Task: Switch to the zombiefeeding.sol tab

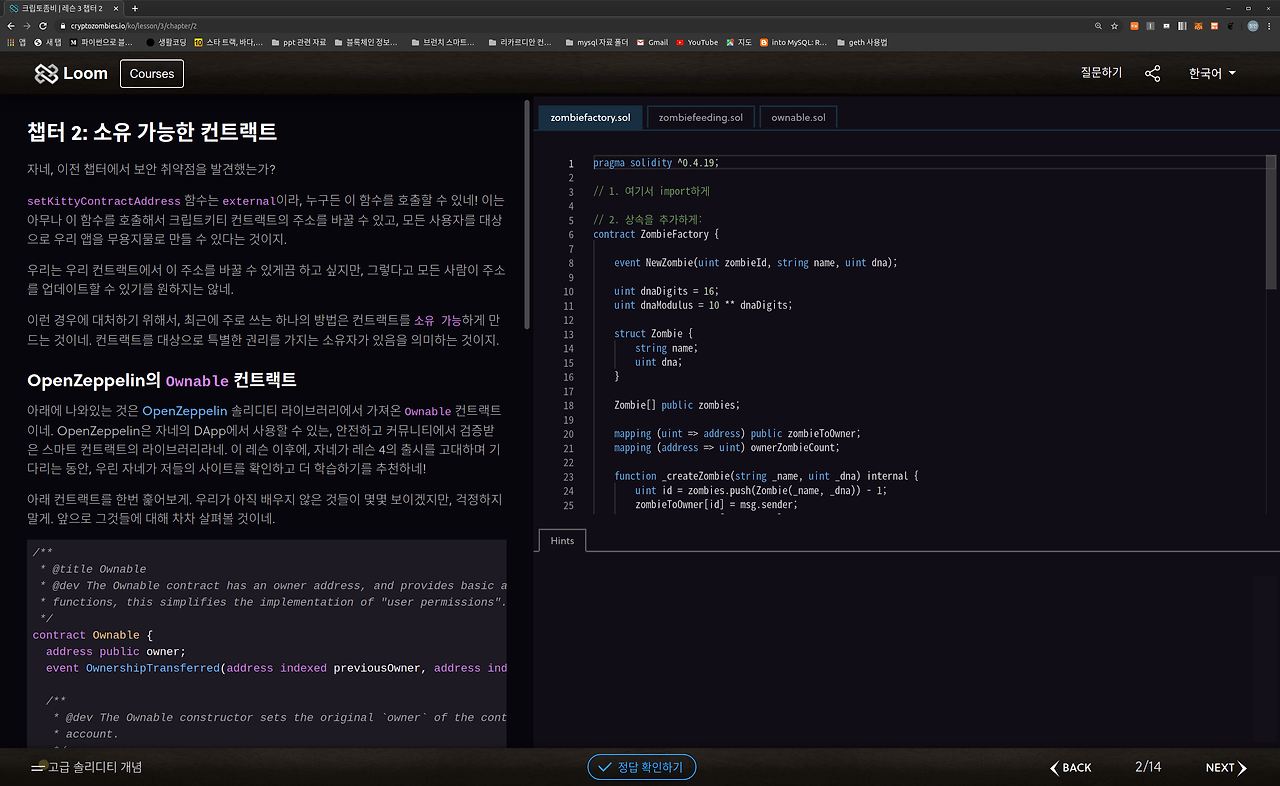Action: 700,117
